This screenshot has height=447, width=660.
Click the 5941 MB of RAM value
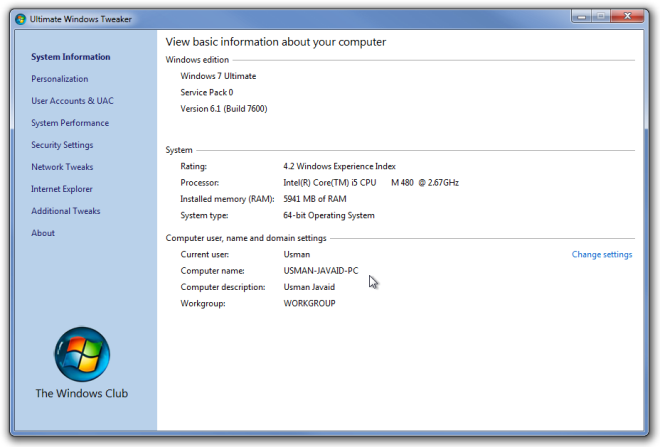tap(315, 199)
